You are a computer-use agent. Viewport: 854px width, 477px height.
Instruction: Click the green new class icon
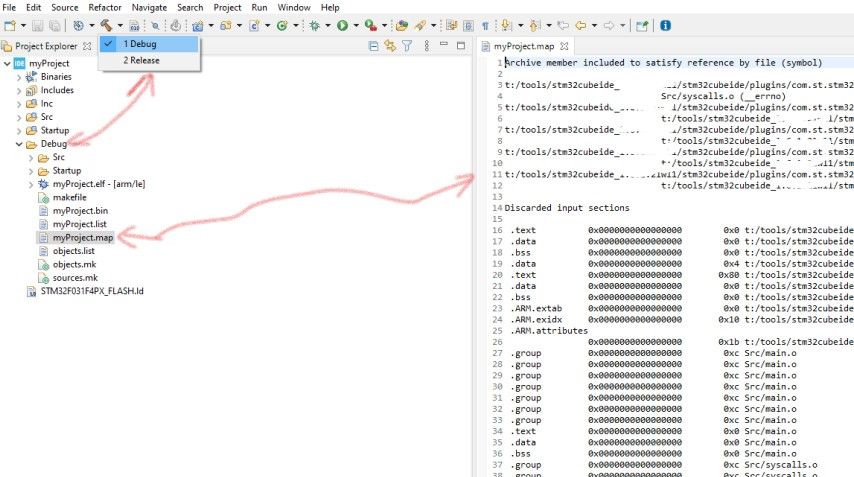coord(282,26)
